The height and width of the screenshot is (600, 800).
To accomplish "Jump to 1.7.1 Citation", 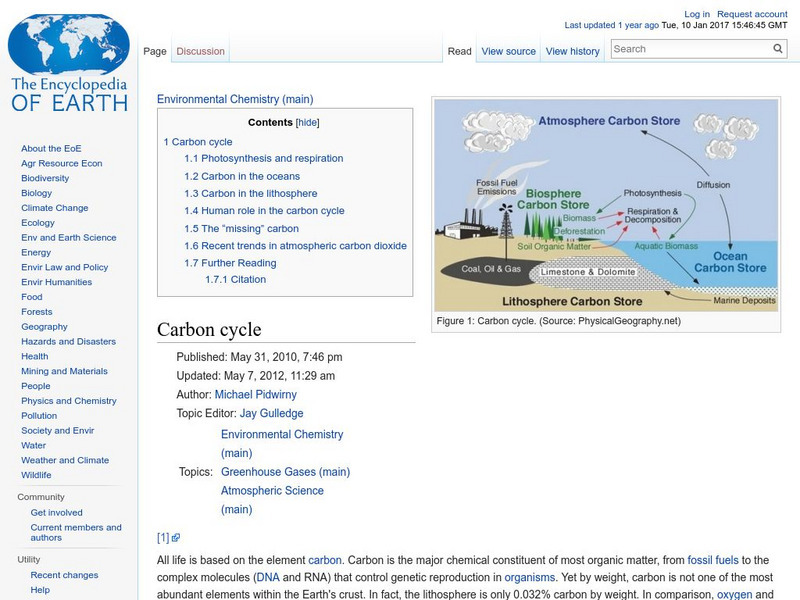I will (236, 279).
